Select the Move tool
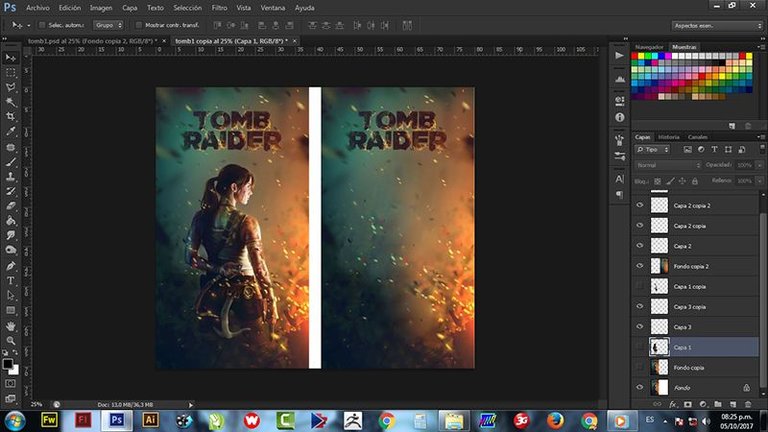Viewport: 768px width, 432px height. (x=10, y=58)
